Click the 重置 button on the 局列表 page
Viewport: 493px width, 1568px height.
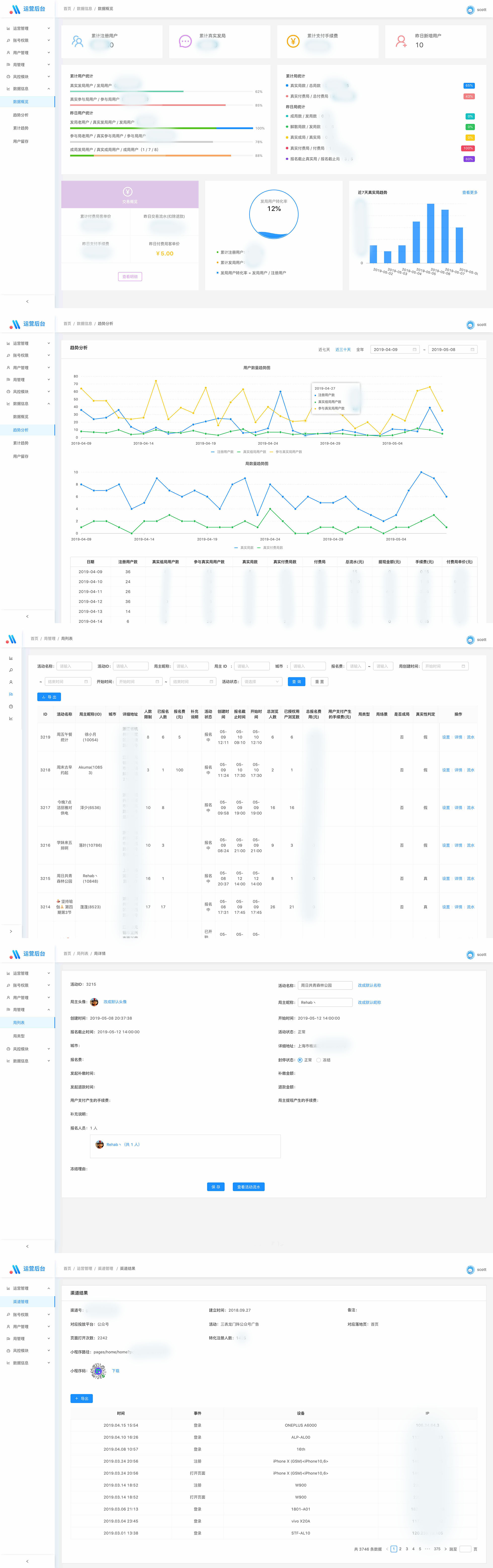[320, 682]
